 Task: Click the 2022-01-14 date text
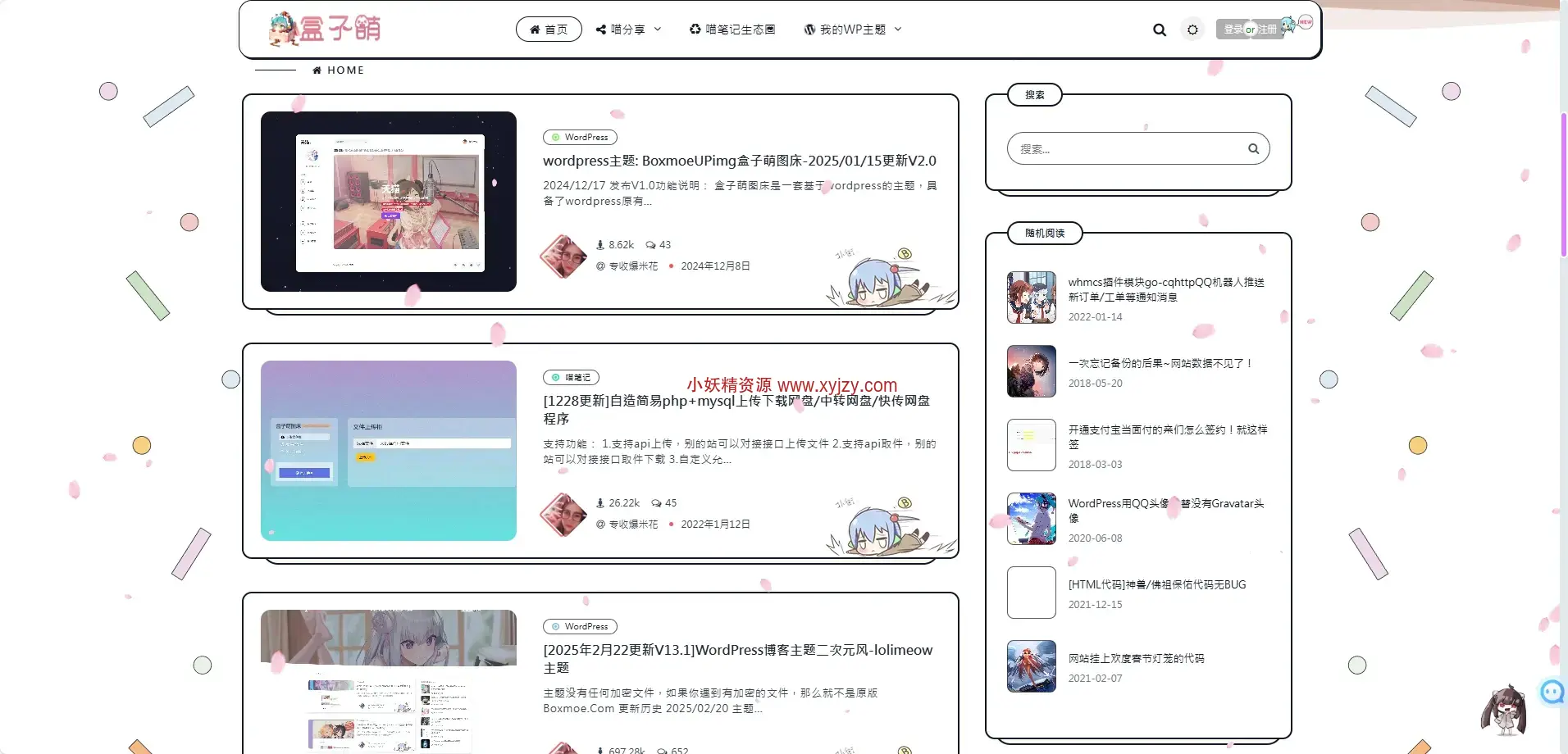click(1095, 317)
